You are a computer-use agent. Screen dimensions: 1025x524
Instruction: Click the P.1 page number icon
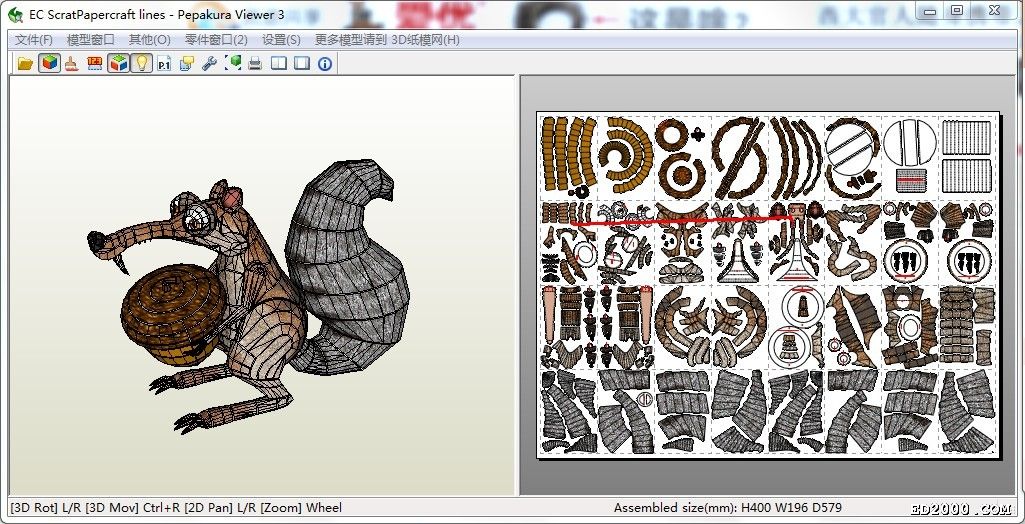164,63
